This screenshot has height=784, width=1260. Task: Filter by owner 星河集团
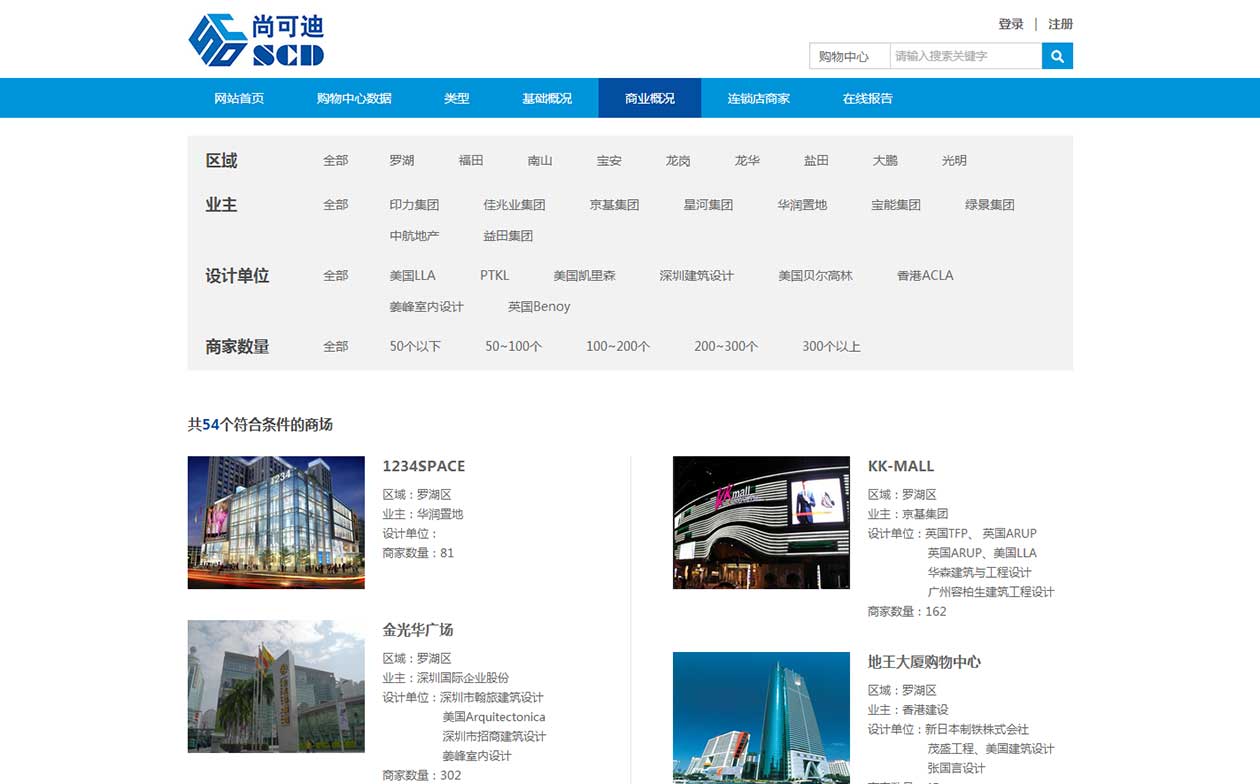click(708, 204)
